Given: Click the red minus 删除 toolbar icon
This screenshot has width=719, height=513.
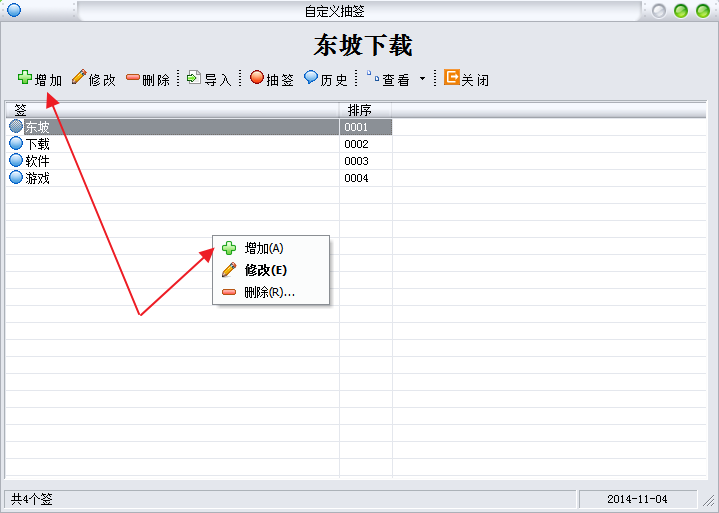Looking at the screenshot, I should click(x=133, y=77).
